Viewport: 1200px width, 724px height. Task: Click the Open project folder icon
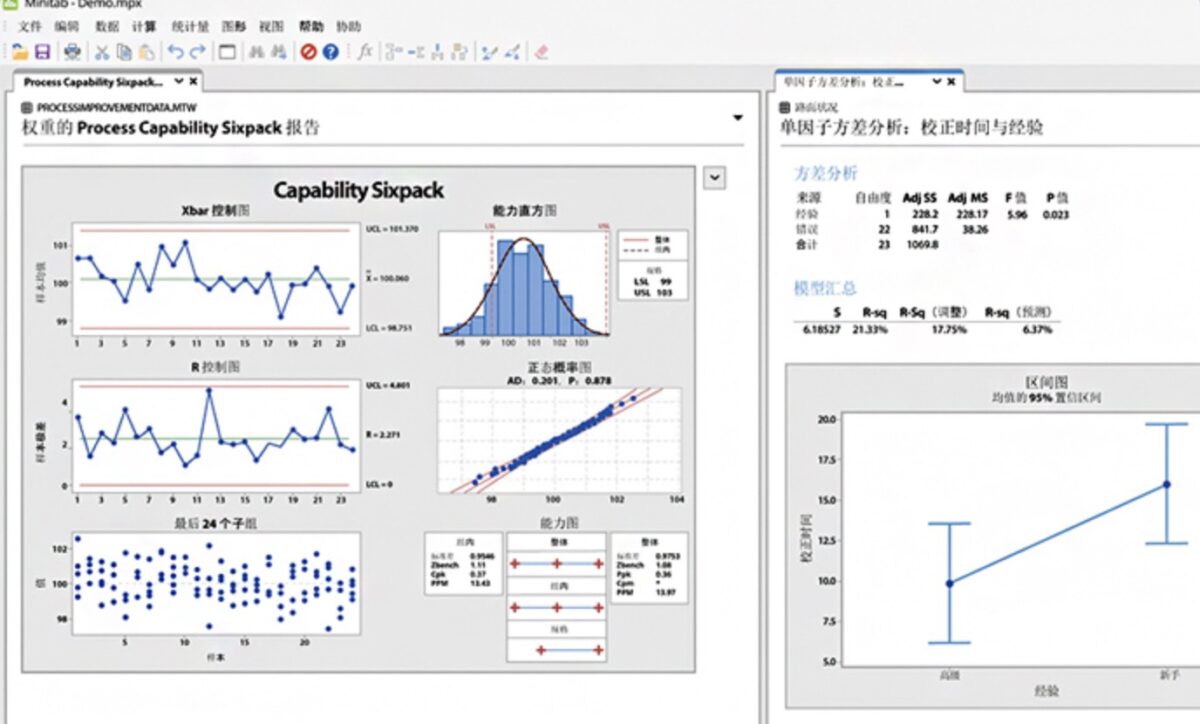(x=20, y=52)
